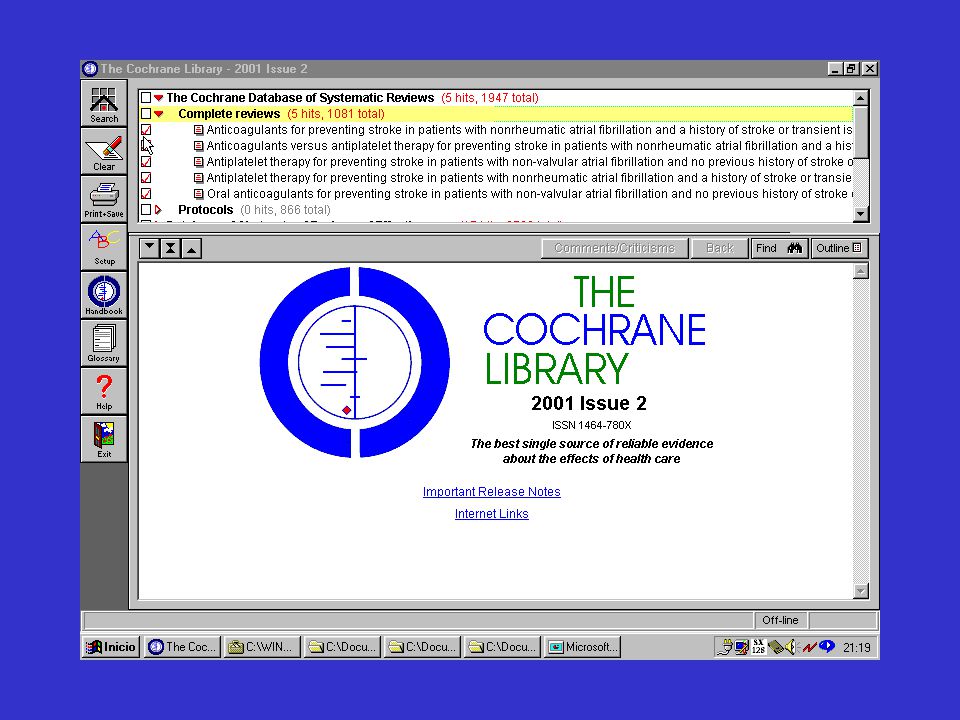Open review "Anticoagulants for preventing stroke in patients with nonrheumatic"
This screenshot has width=960, height=720.
point(529,130)
